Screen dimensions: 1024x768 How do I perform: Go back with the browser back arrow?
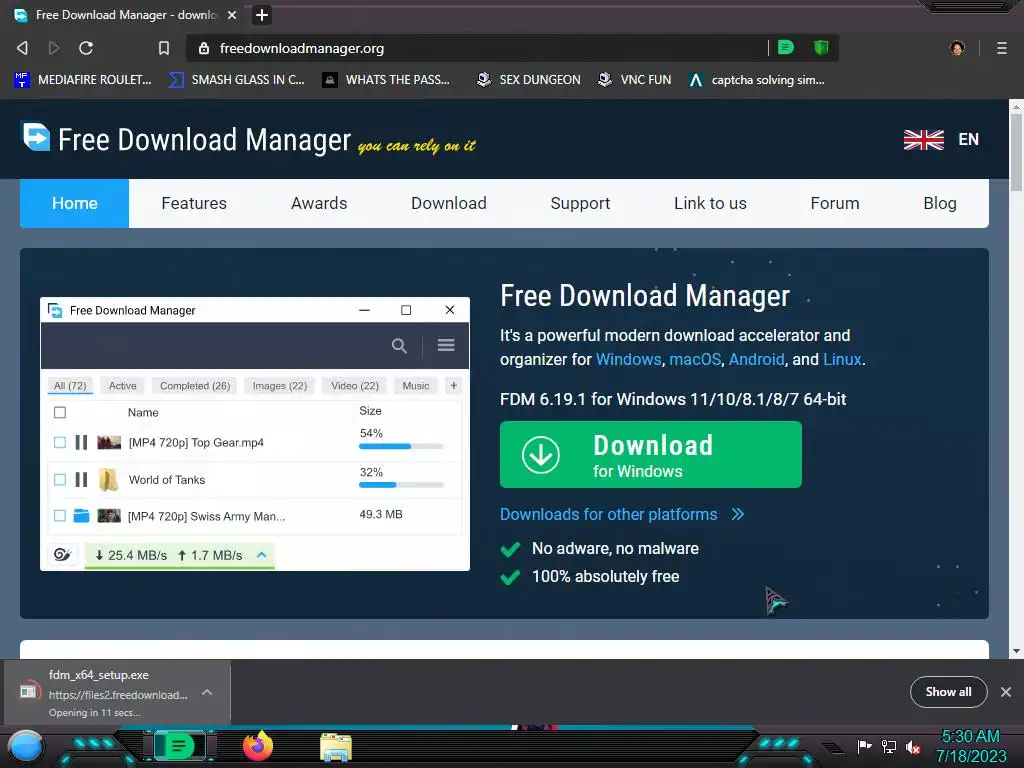(x=22, y=48)
